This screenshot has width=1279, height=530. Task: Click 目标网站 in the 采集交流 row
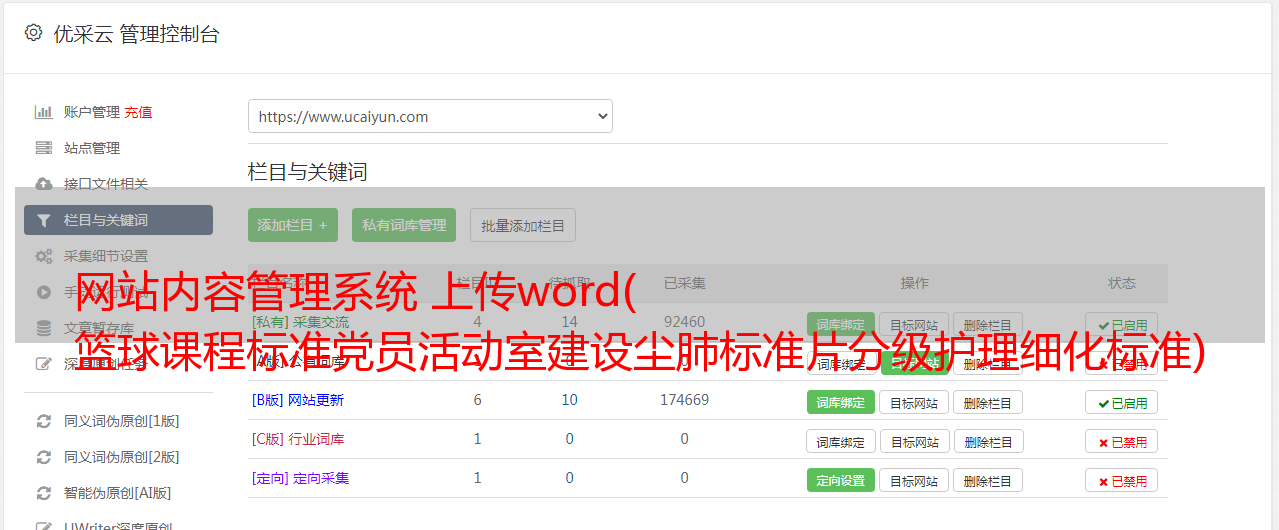tap(914, 324)
